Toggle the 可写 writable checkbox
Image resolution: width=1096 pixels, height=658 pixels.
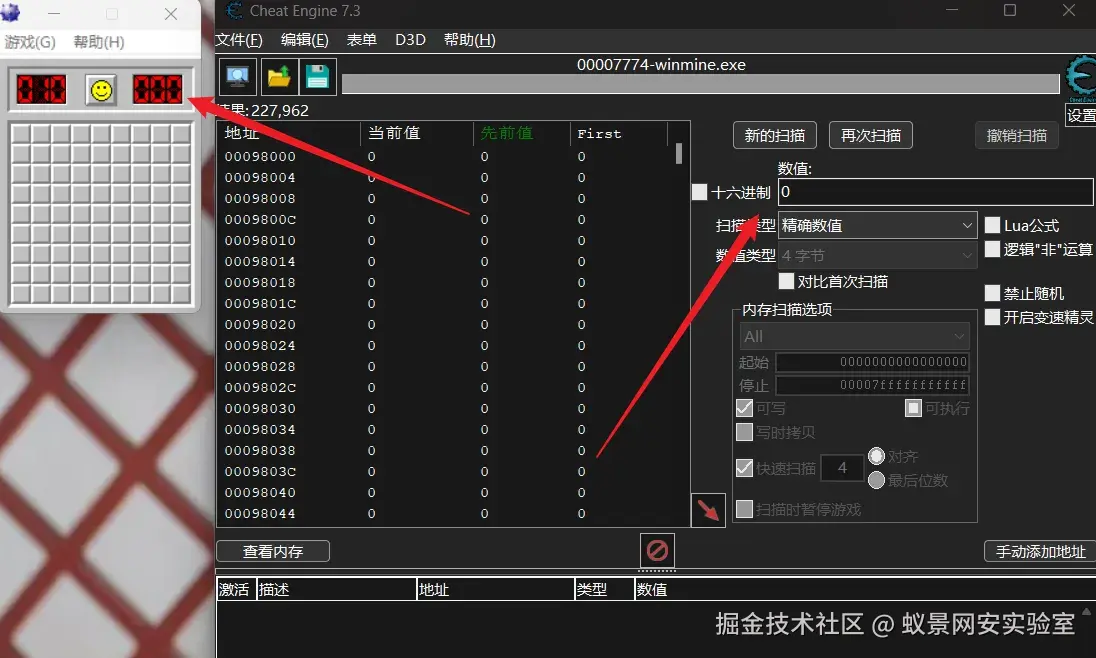coord(744,408)
